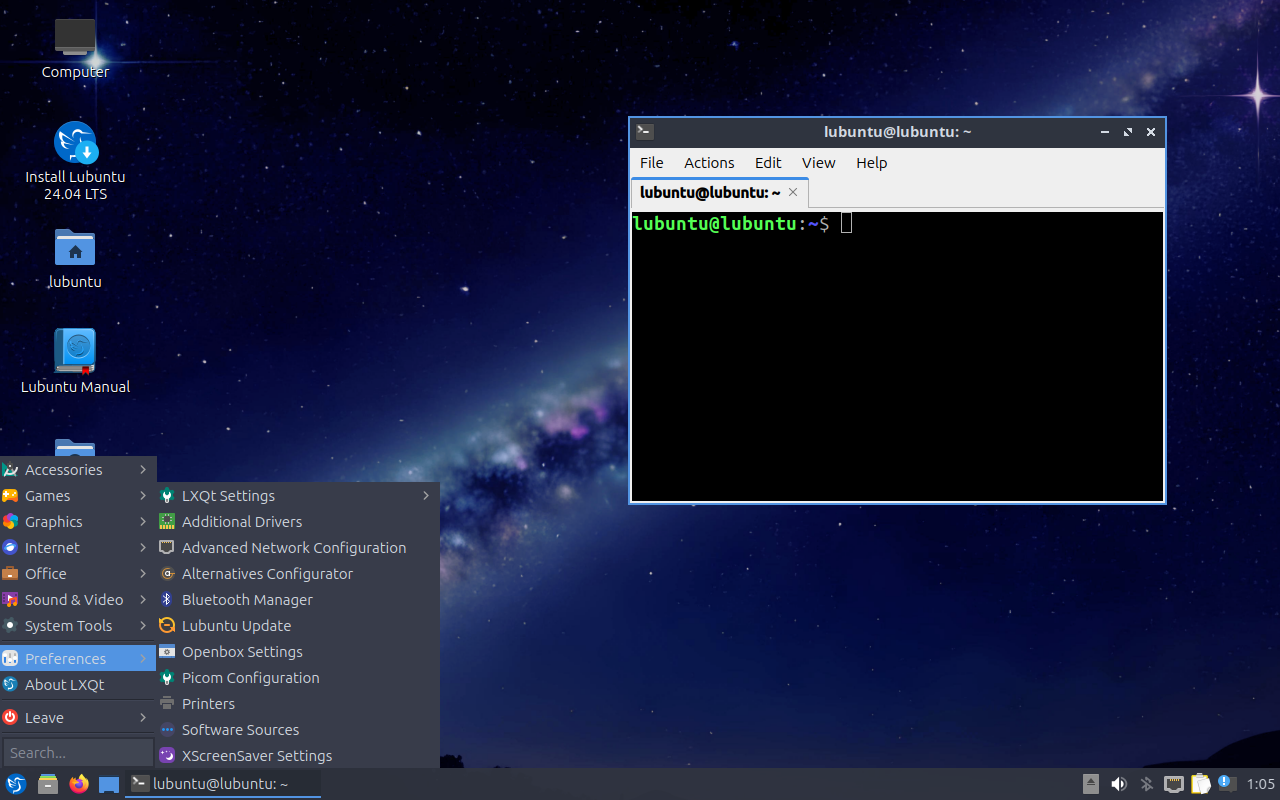Expand the System Tools category
Image resolution: width=1280 pixels, height=800 pixels.
77,626
